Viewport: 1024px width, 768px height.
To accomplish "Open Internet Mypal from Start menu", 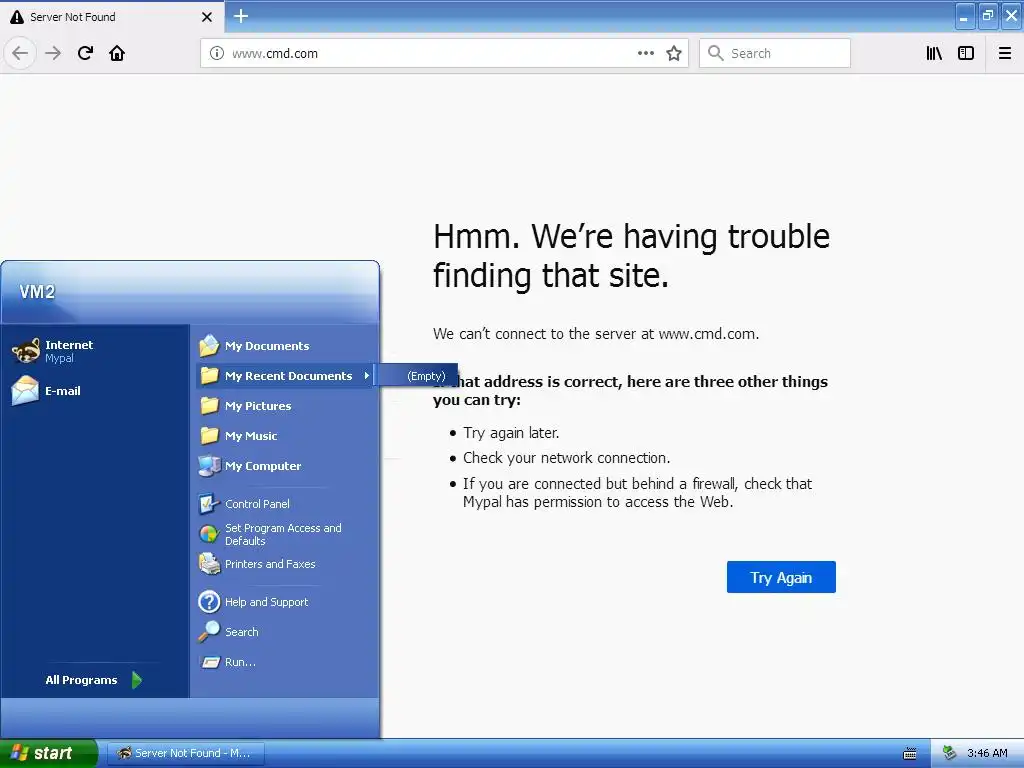I will 95,351.
